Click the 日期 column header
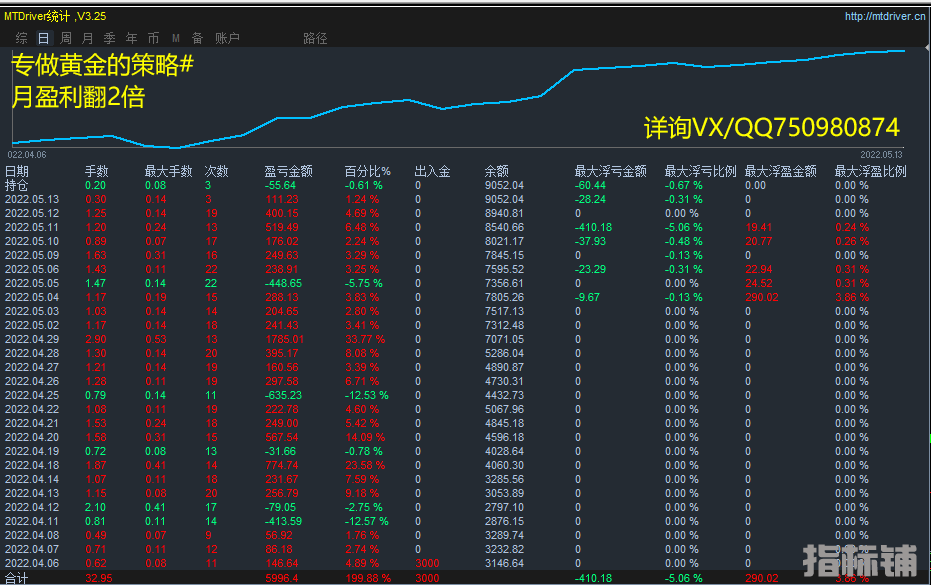 (17, 172)
